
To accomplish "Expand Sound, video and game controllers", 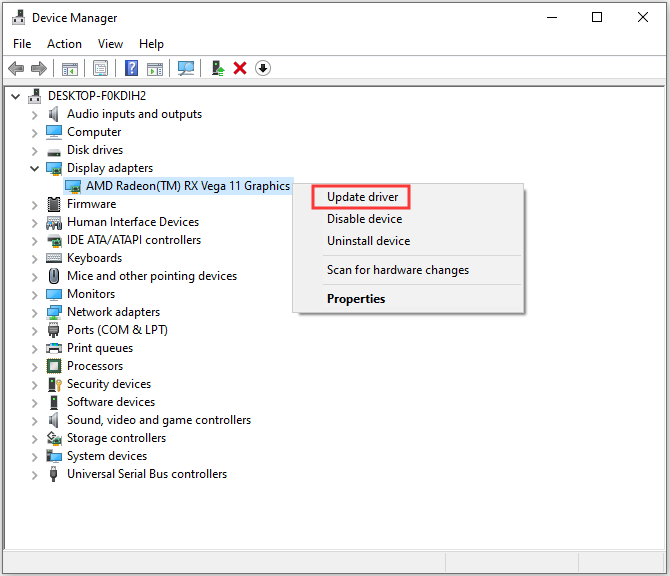I will [x=35, y=420].
